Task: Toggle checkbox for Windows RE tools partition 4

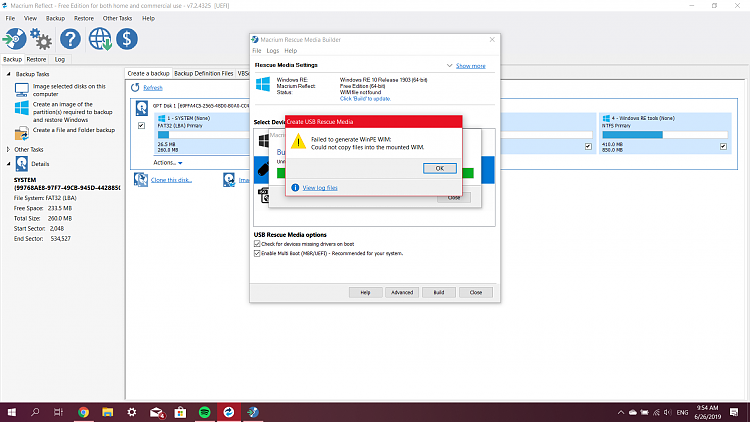Action: pos(723,146)
